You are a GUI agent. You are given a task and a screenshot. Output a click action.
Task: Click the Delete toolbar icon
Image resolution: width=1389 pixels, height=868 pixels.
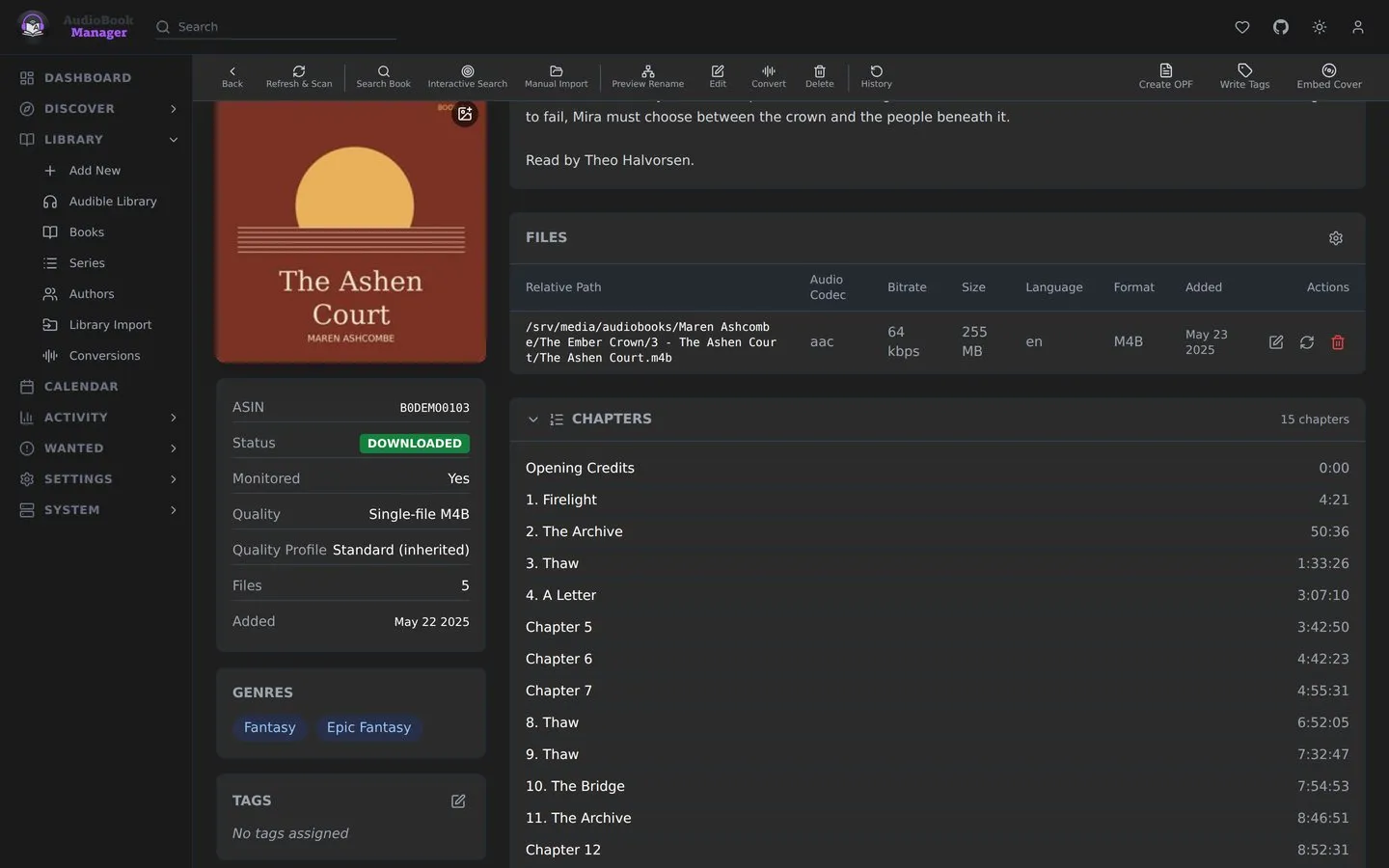(x=820, y=76)
